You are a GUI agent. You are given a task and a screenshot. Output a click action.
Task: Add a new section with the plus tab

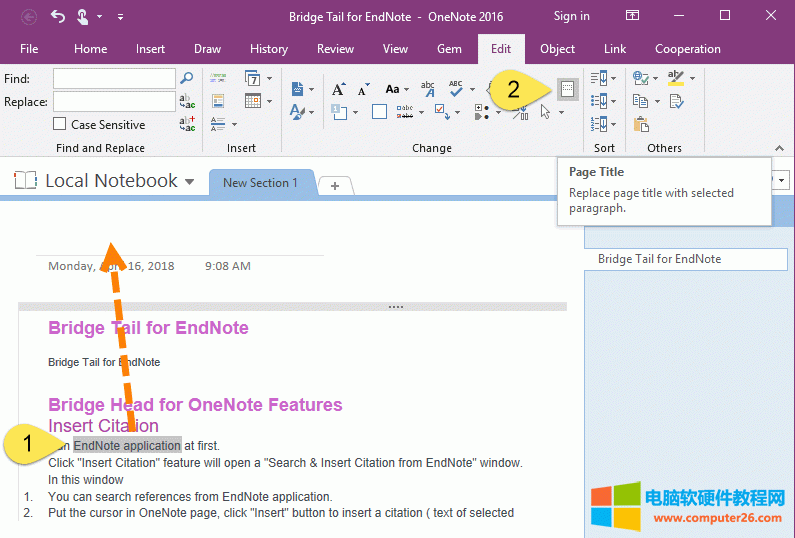pyautogui.click(x=335, y=185)
